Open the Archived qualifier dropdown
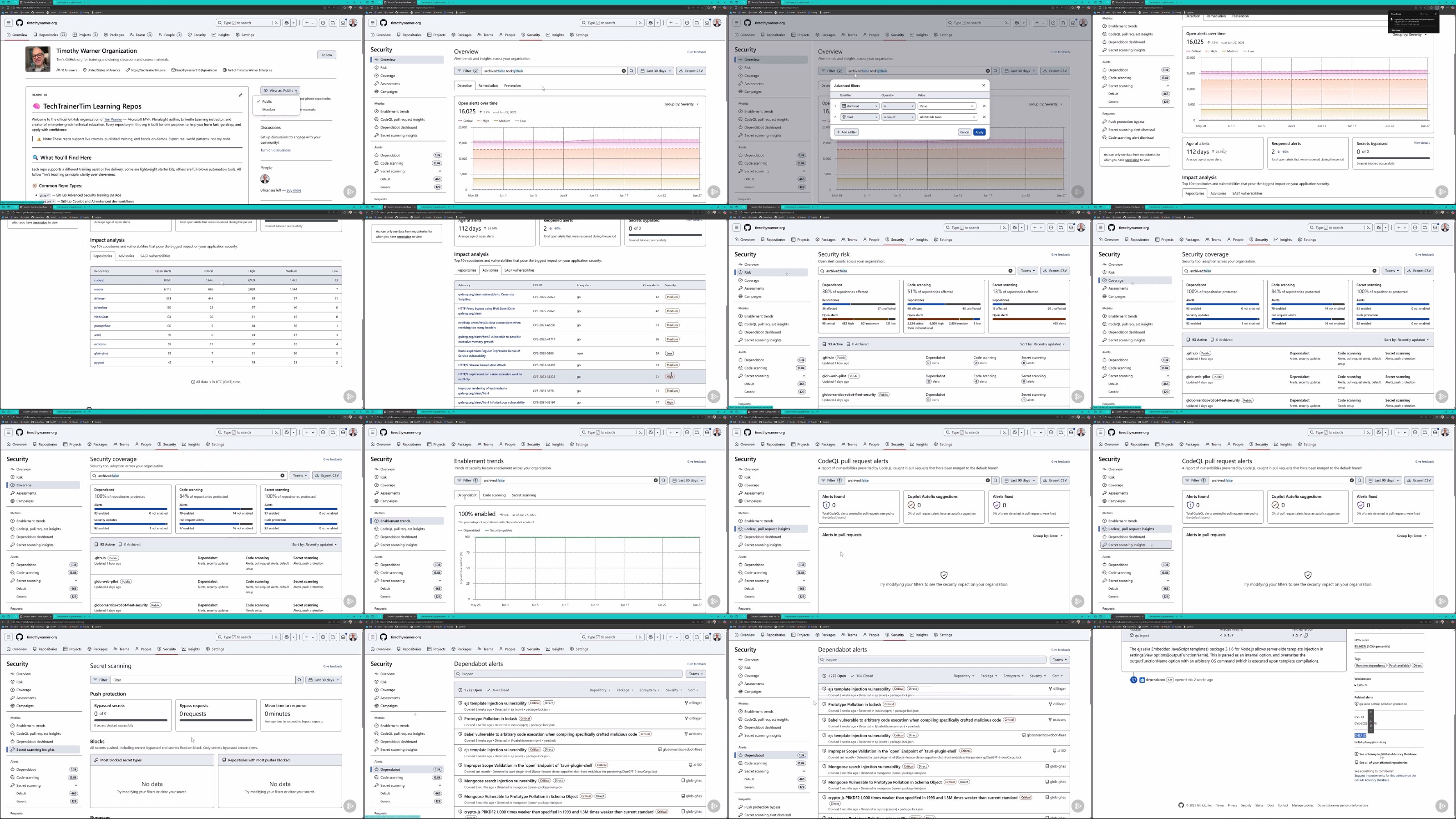 859,106
